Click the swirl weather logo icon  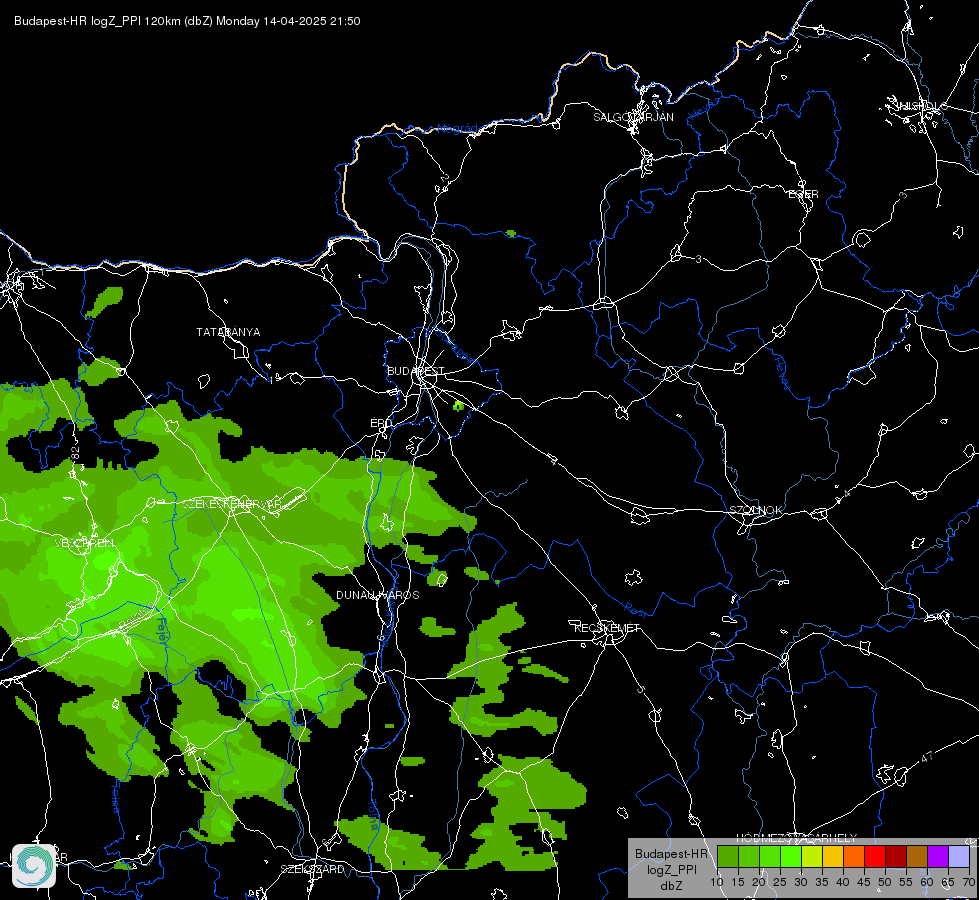(x=34, y=866)
